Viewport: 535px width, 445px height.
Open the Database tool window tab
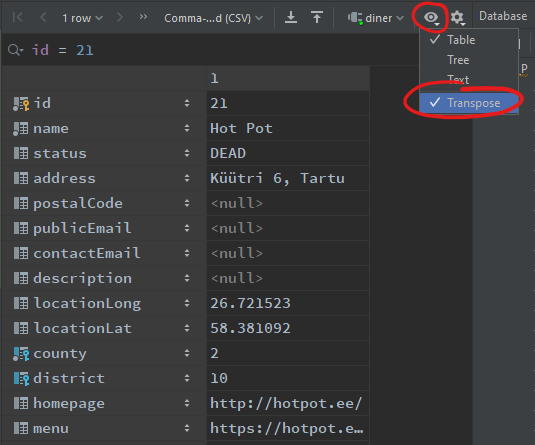pyautogui.click(x=503, y=16)
